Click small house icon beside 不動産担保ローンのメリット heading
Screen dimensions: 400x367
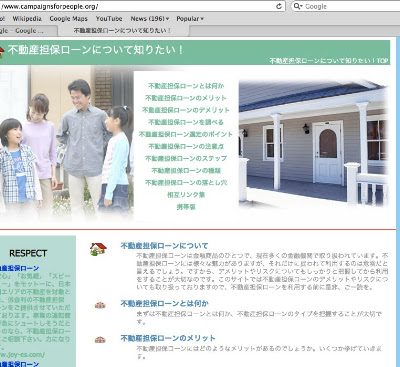click(100, 339)
